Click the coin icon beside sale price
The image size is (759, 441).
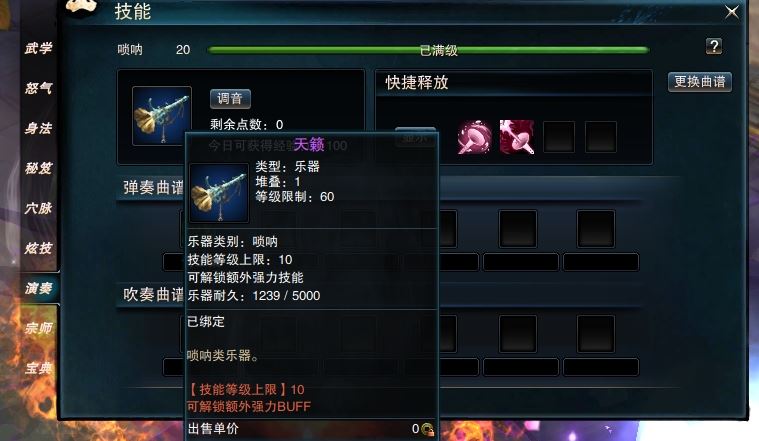427,429
